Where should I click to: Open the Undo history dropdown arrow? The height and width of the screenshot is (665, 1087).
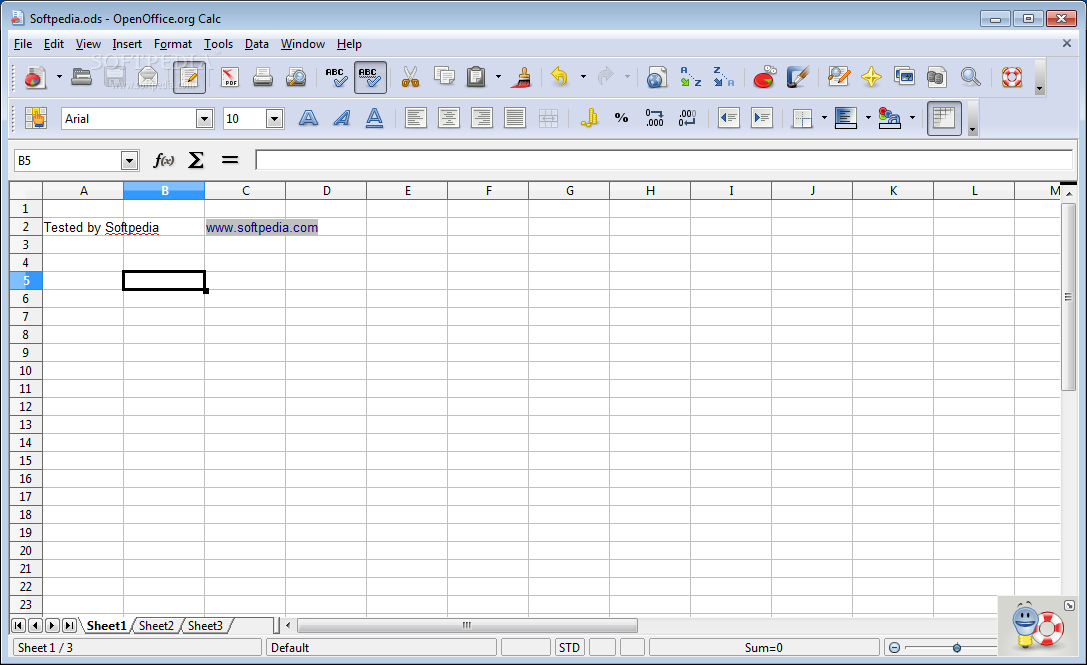(x=583, y=77)
